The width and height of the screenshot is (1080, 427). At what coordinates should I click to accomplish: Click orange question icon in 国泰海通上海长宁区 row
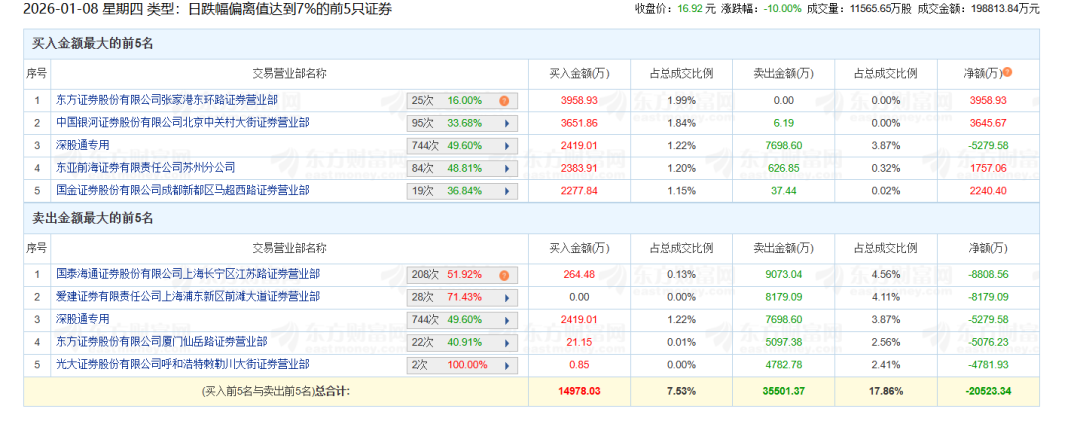click(503, 275)
